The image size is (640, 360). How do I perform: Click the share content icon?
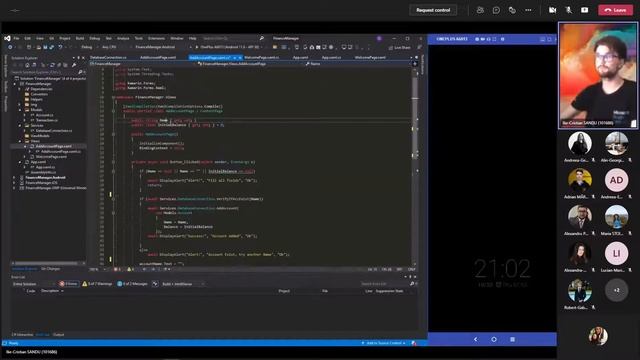coord(584,10)
